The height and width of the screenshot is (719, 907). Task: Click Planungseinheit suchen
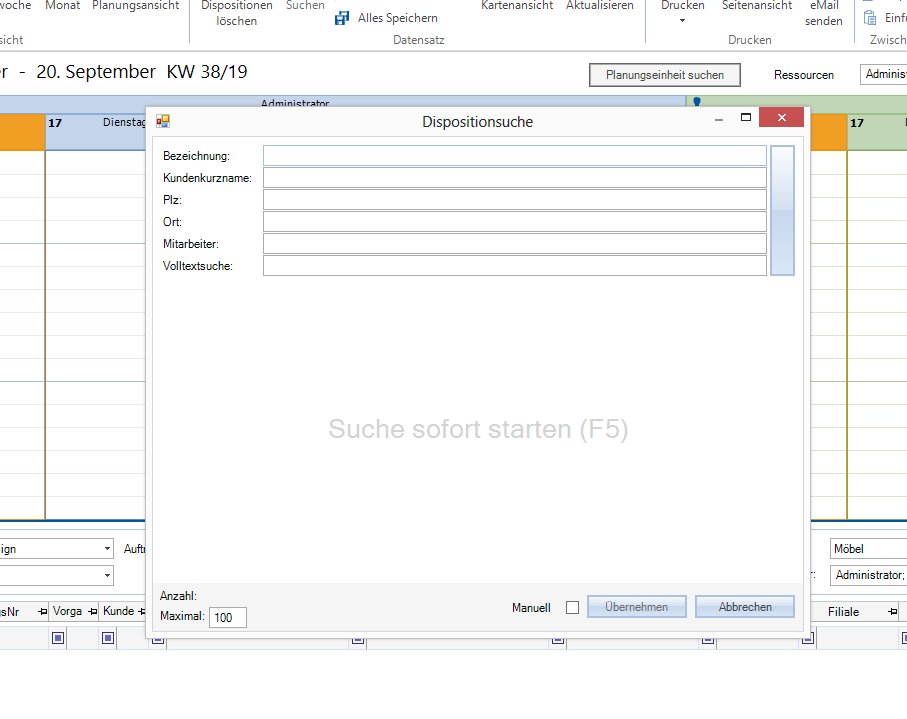(x=664, y=74)
